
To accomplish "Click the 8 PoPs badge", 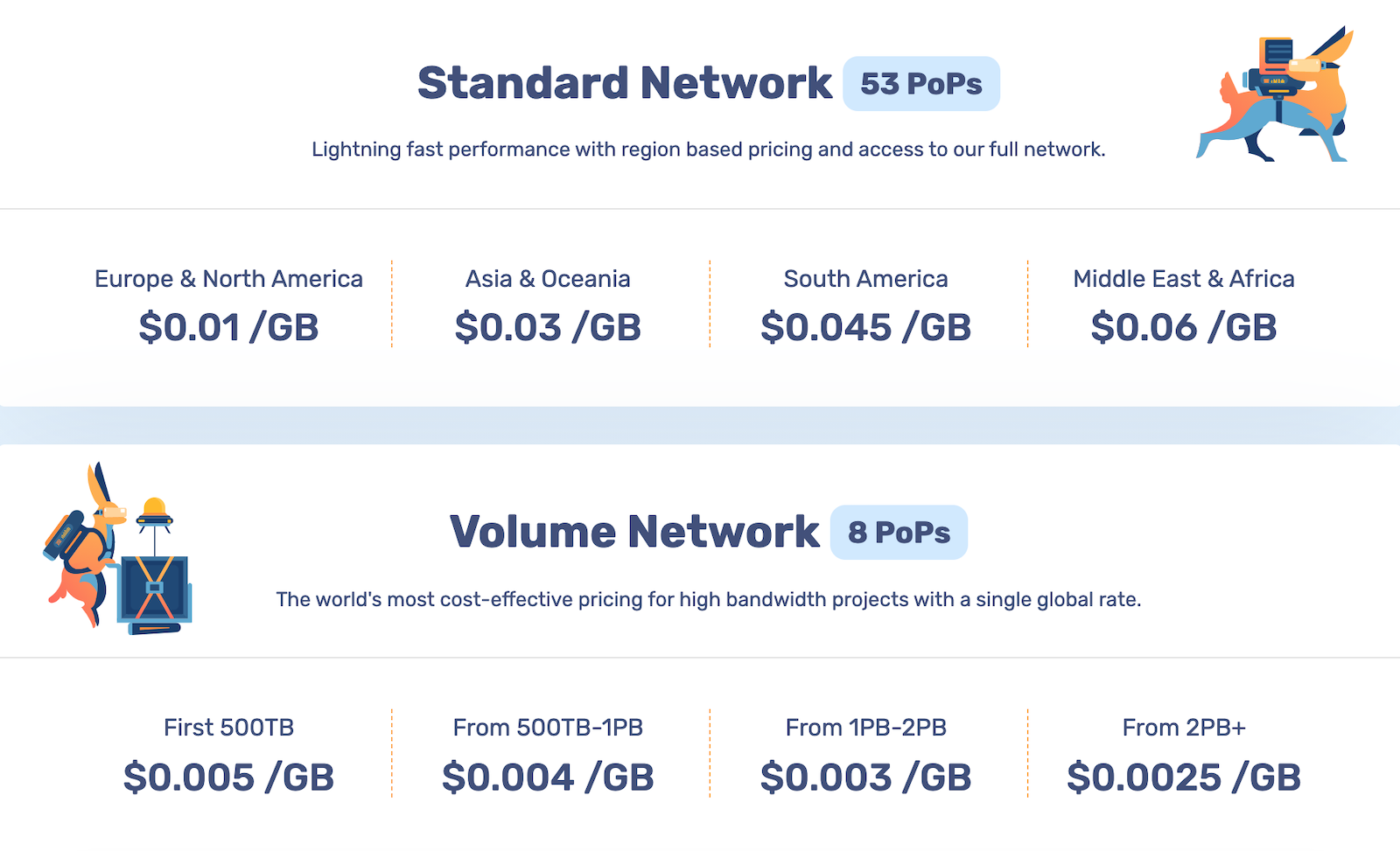I will pos(899,533).
